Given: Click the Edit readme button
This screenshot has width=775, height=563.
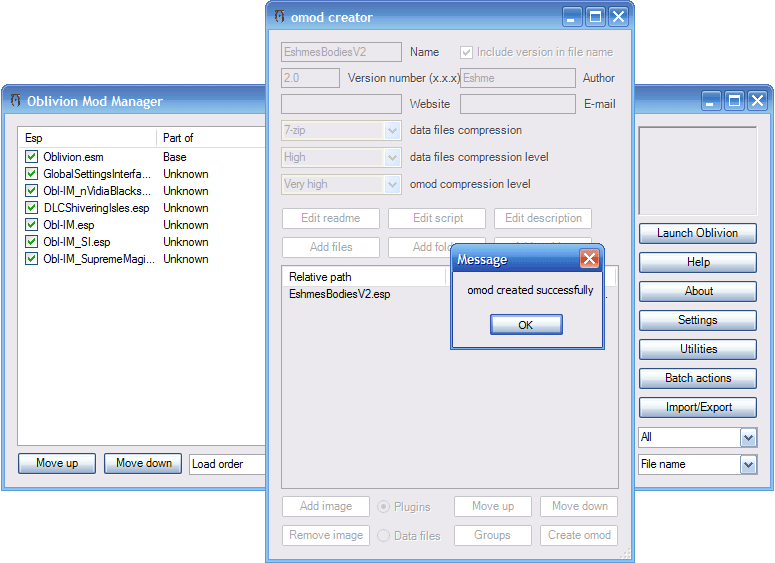Looking at the screenshot, I should pyautogui.click(x=331, y=218).
